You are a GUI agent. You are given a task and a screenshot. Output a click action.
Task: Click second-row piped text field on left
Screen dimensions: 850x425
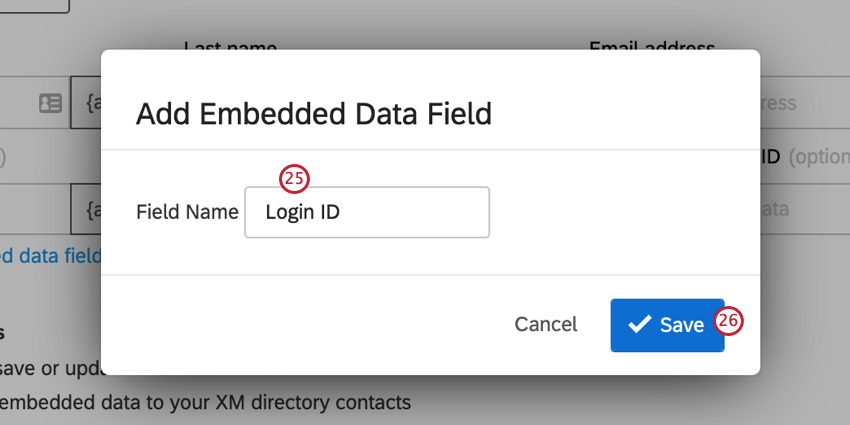[x=86, y=209]
